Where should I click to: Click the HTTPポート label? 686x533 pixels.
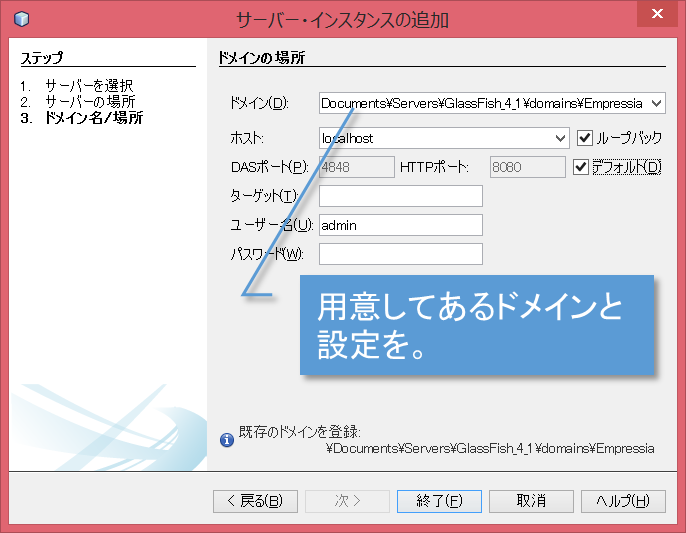(434, 167)
